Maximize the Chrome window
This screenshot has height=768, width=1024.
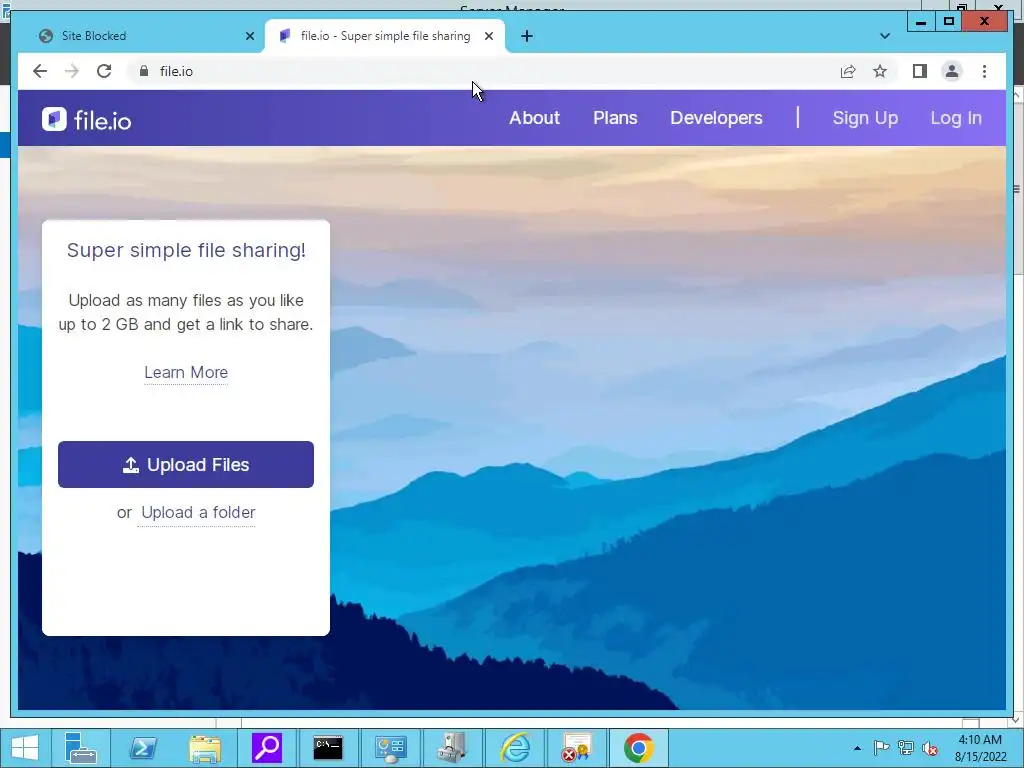coord(949,22)
